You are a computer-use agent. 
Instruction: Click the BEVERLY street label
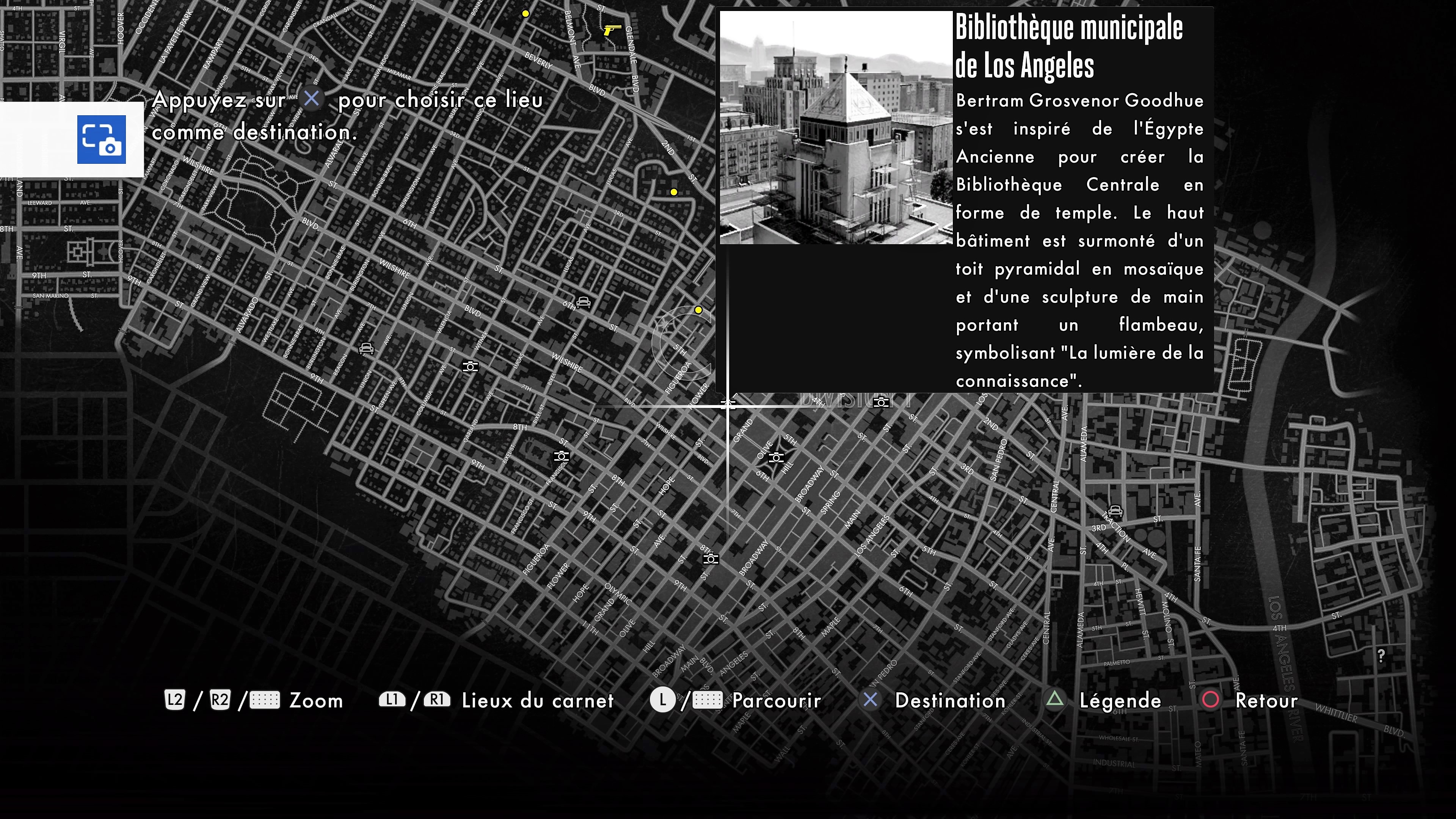point(539,61)
